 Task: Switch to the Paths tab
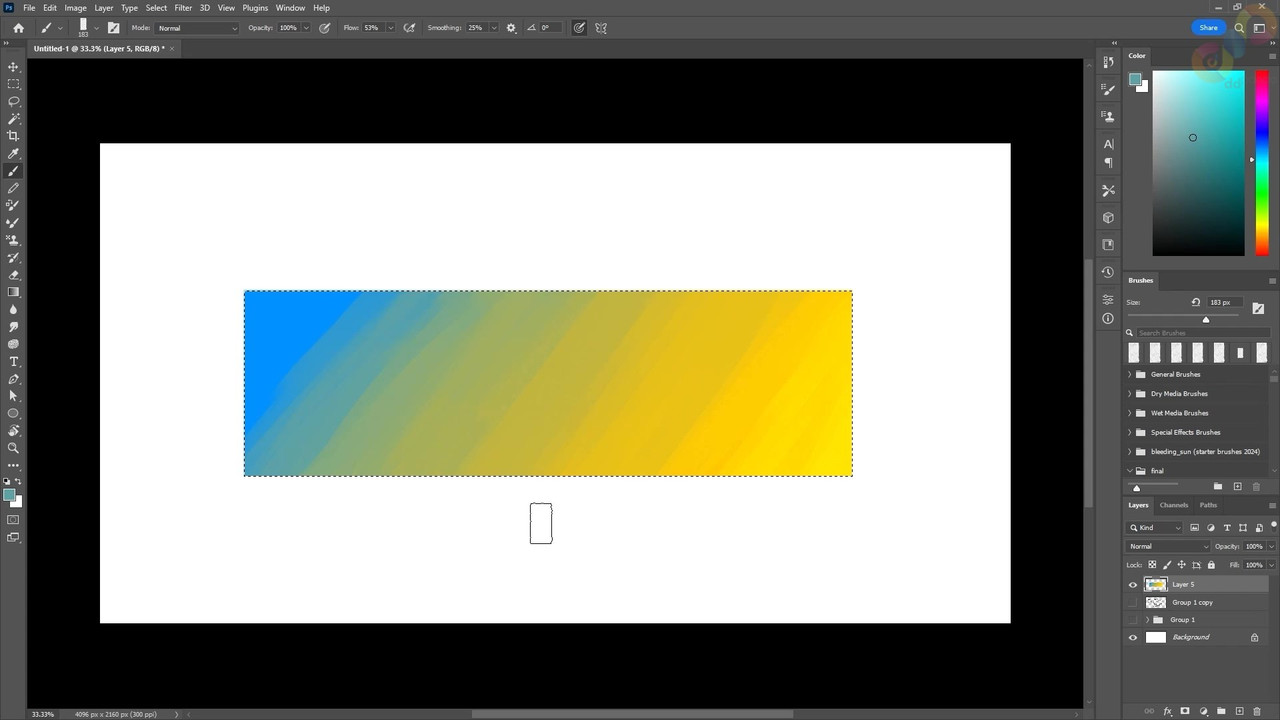tap(1208, 505)
